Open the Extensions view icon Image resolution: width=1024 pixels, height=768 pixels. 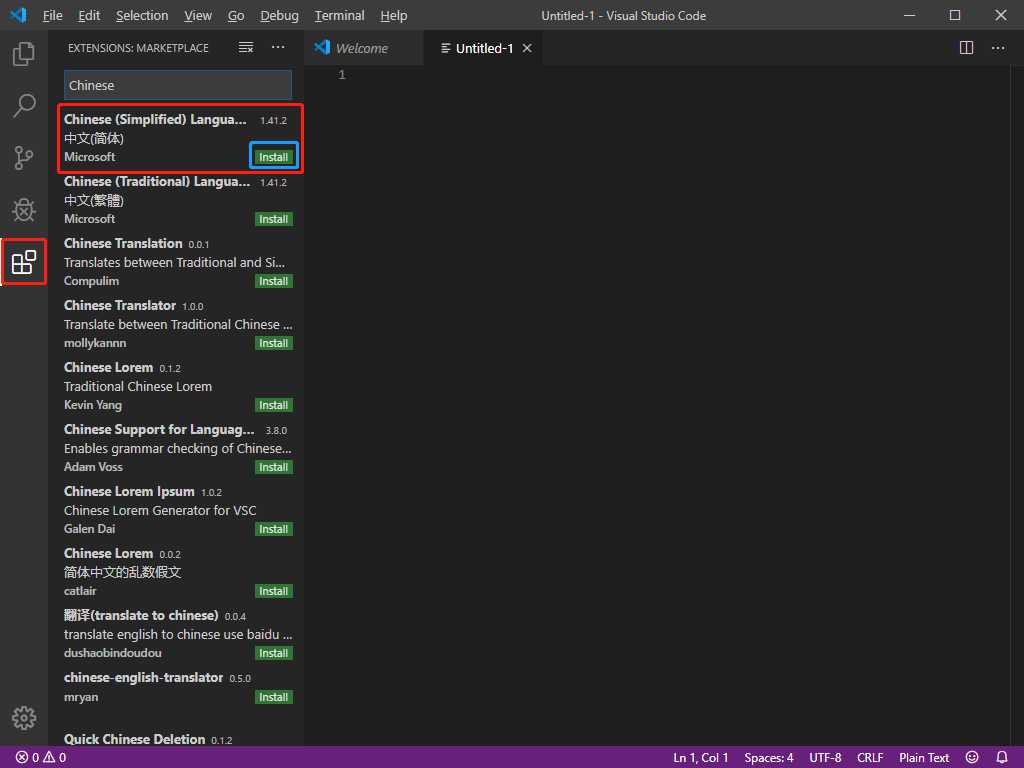[24, 262]
